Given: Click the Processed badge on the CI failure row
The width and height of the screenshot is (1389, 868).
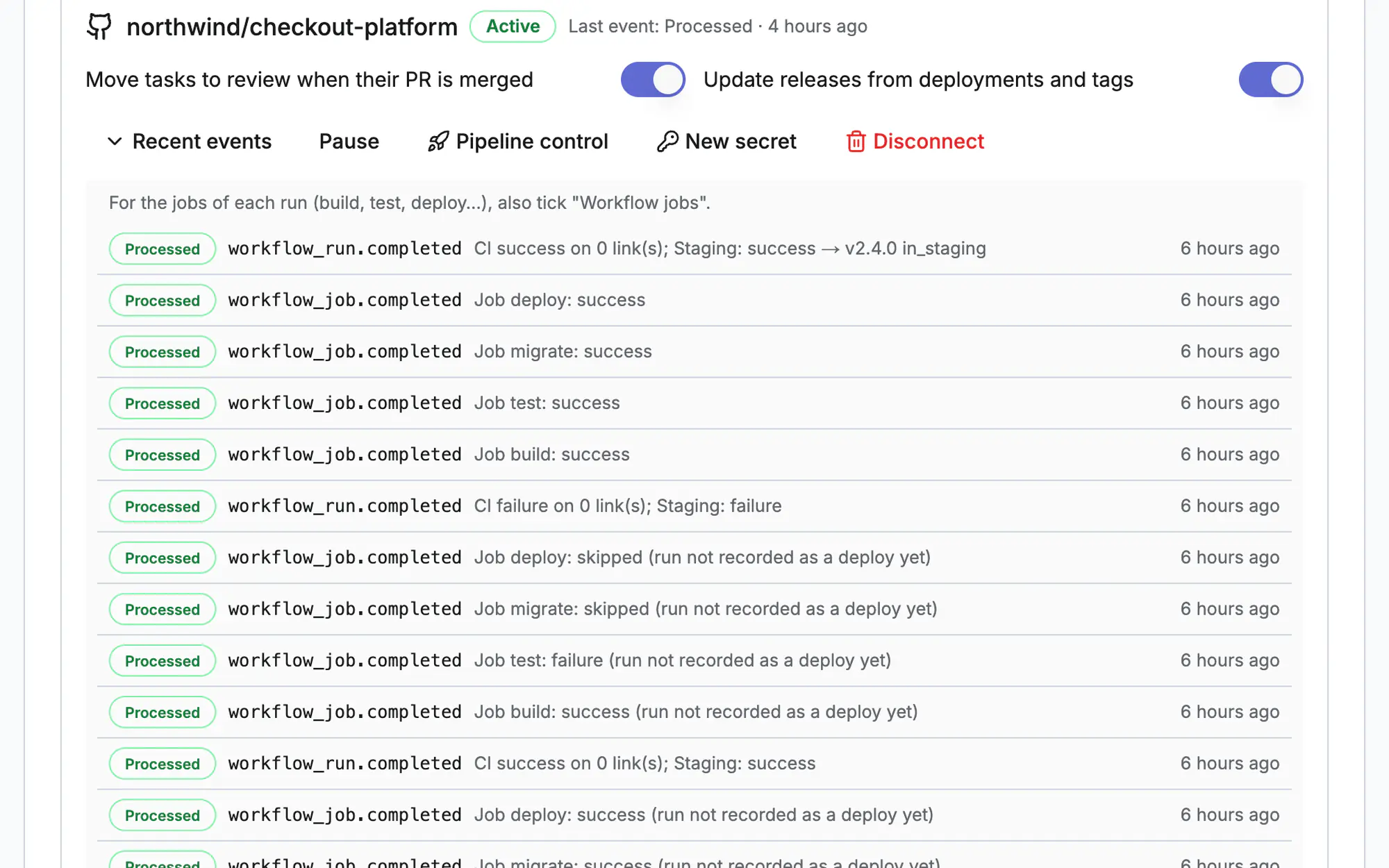Looking at the screenshot, I should coord(163,506).
